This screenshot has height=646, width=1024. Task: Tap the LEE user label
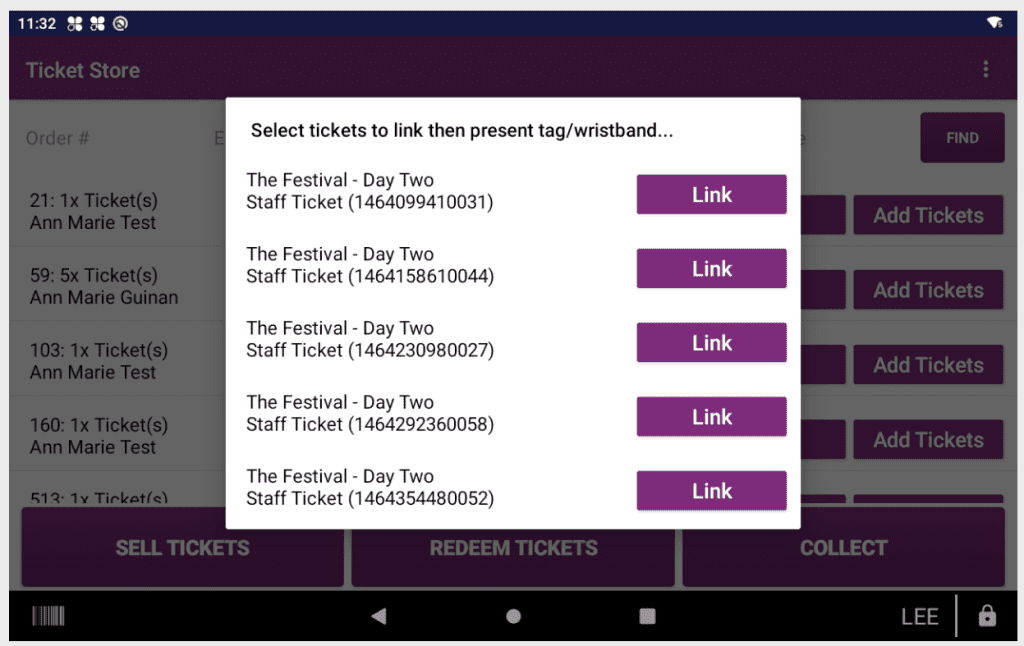[x=919, y=616]
